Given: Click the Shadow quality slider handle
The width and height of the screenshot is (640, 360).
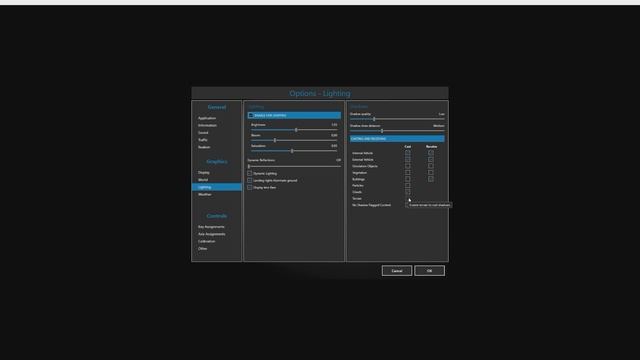Looking at the screenshot, I should tap(374, 119).
